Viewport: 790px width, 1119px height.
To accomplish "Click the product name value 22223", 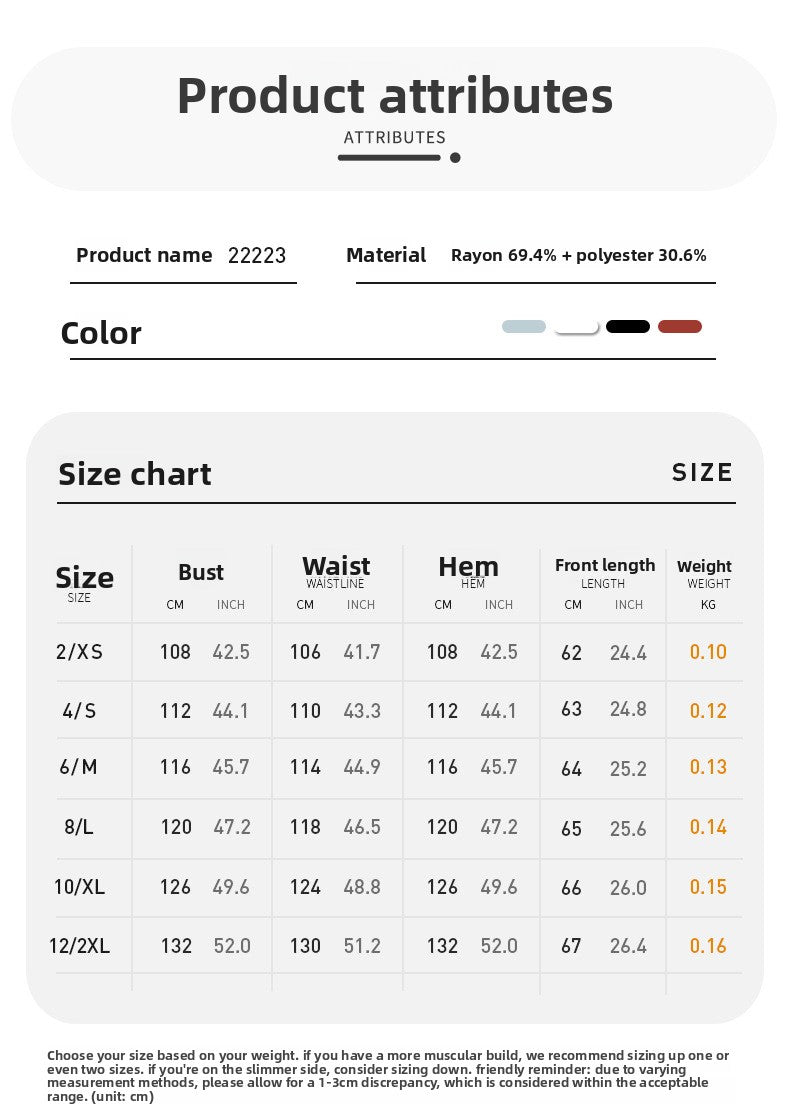I will click(257, 255).
